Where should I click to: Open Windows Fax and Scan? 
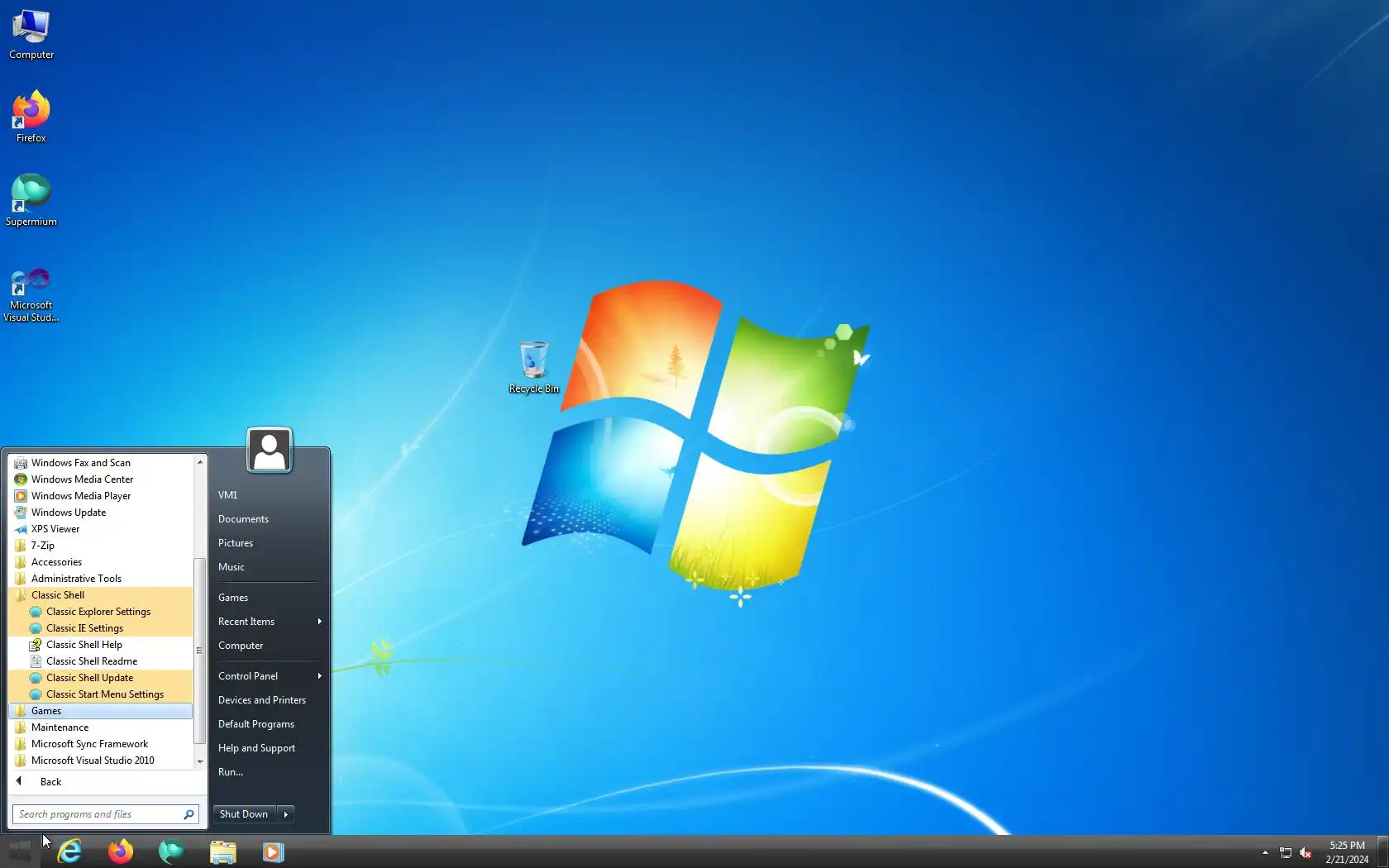pyautogui.click(x=101, y=463)
